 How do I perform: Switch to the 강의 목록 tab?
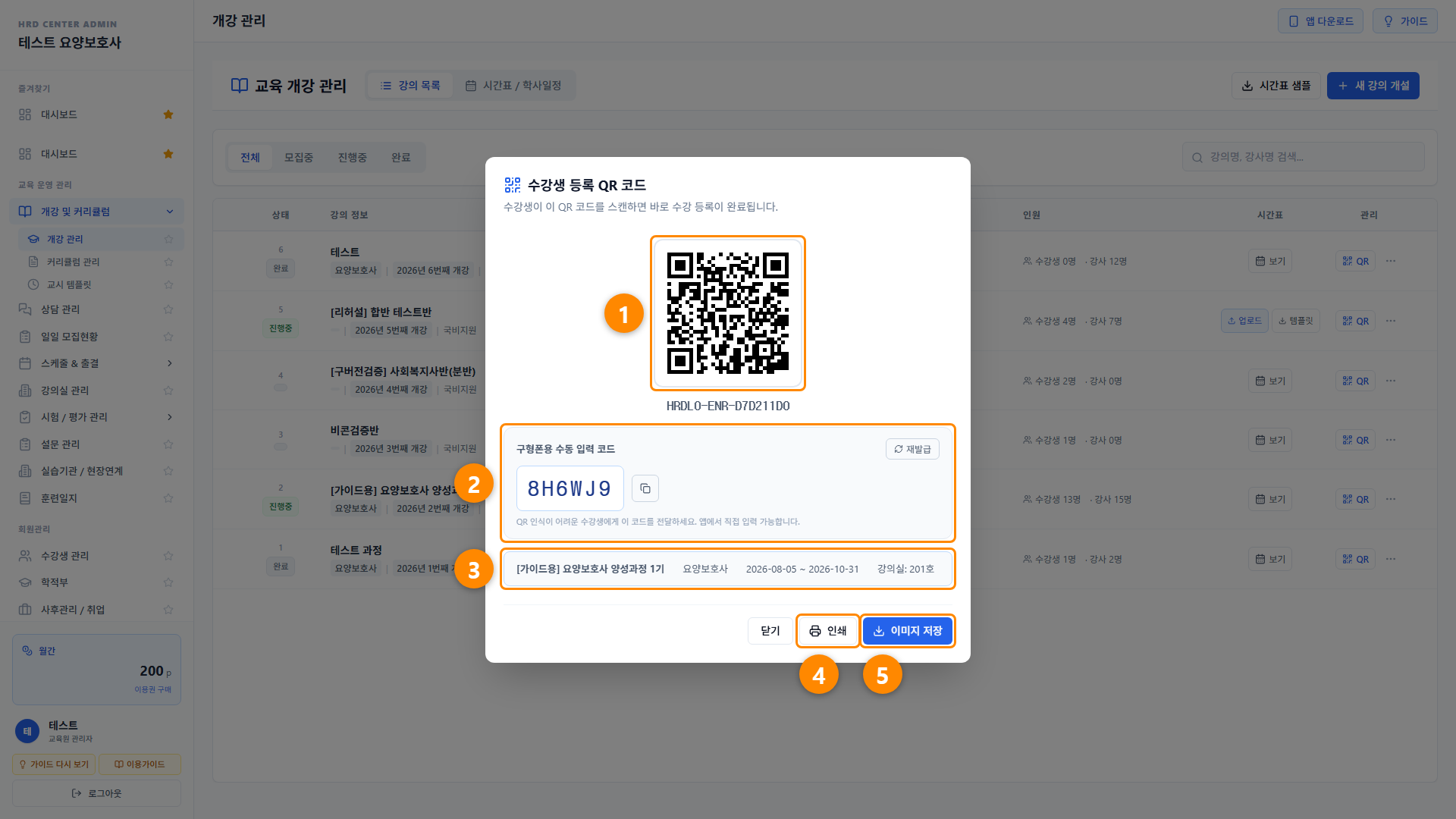(410, 86)
